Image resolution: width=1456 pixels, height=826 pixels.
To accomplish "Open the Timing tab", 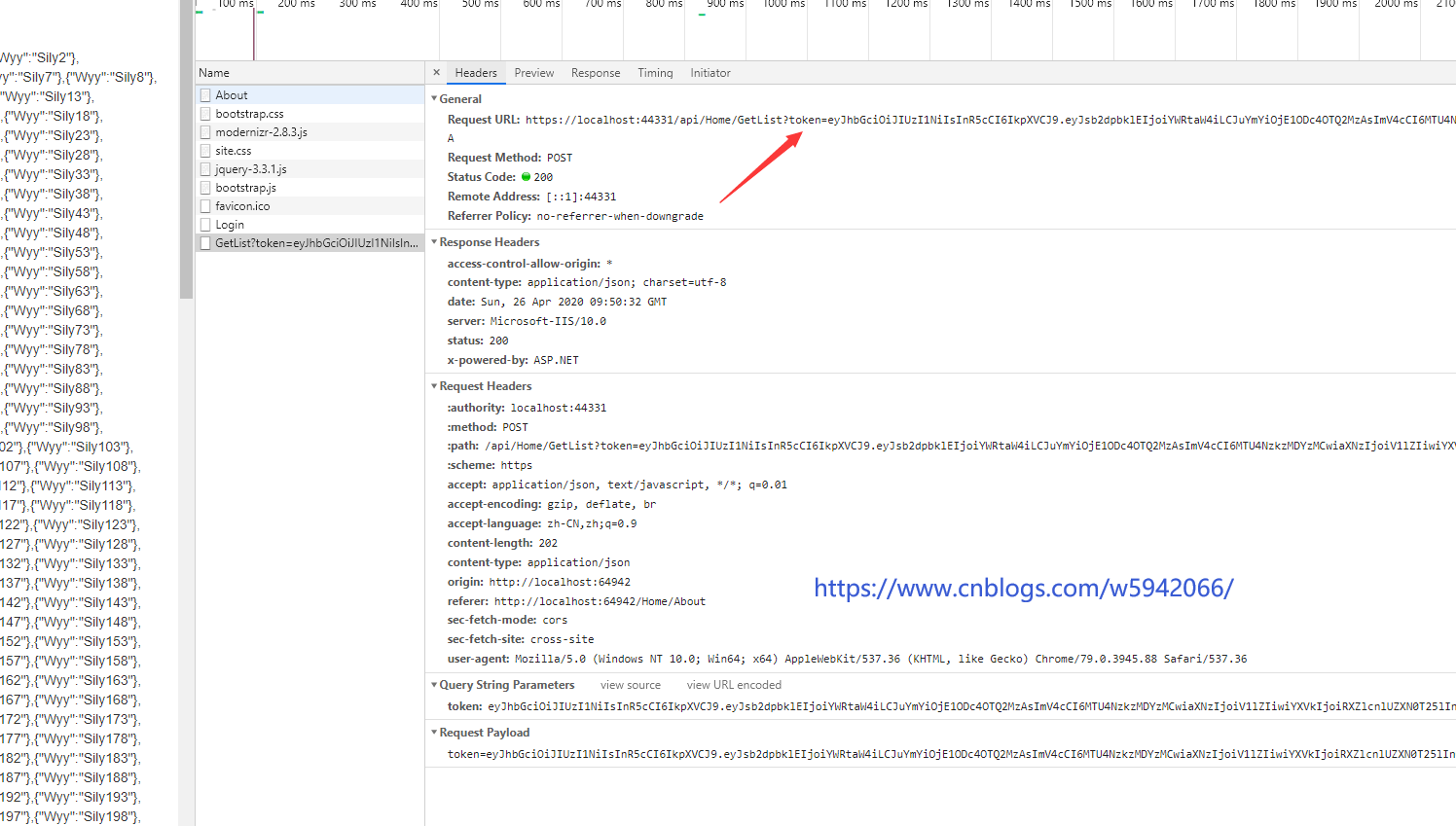I will [x=655, y=73].
